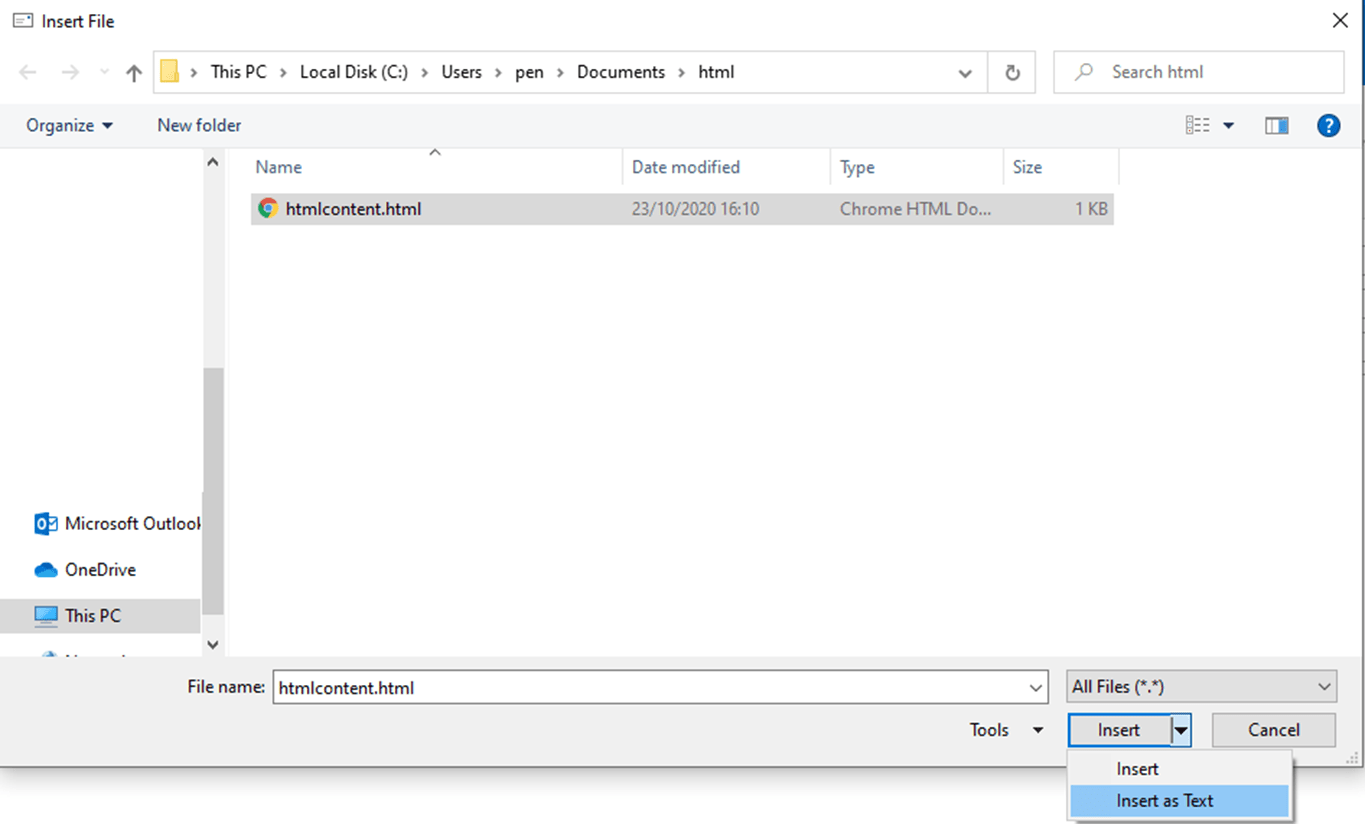Expand the address bar history chevron
1365x824 pixels.
click(x=965, y=73)
